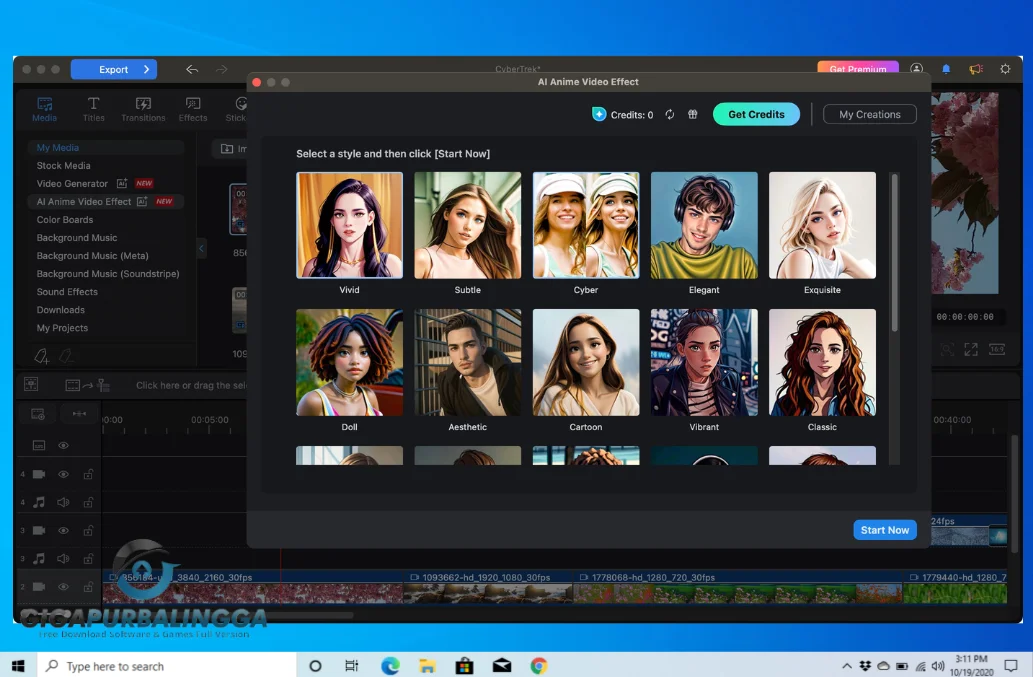Click the Get Credits button
Screen dimensions: 1033x677
tap(756, 114)
